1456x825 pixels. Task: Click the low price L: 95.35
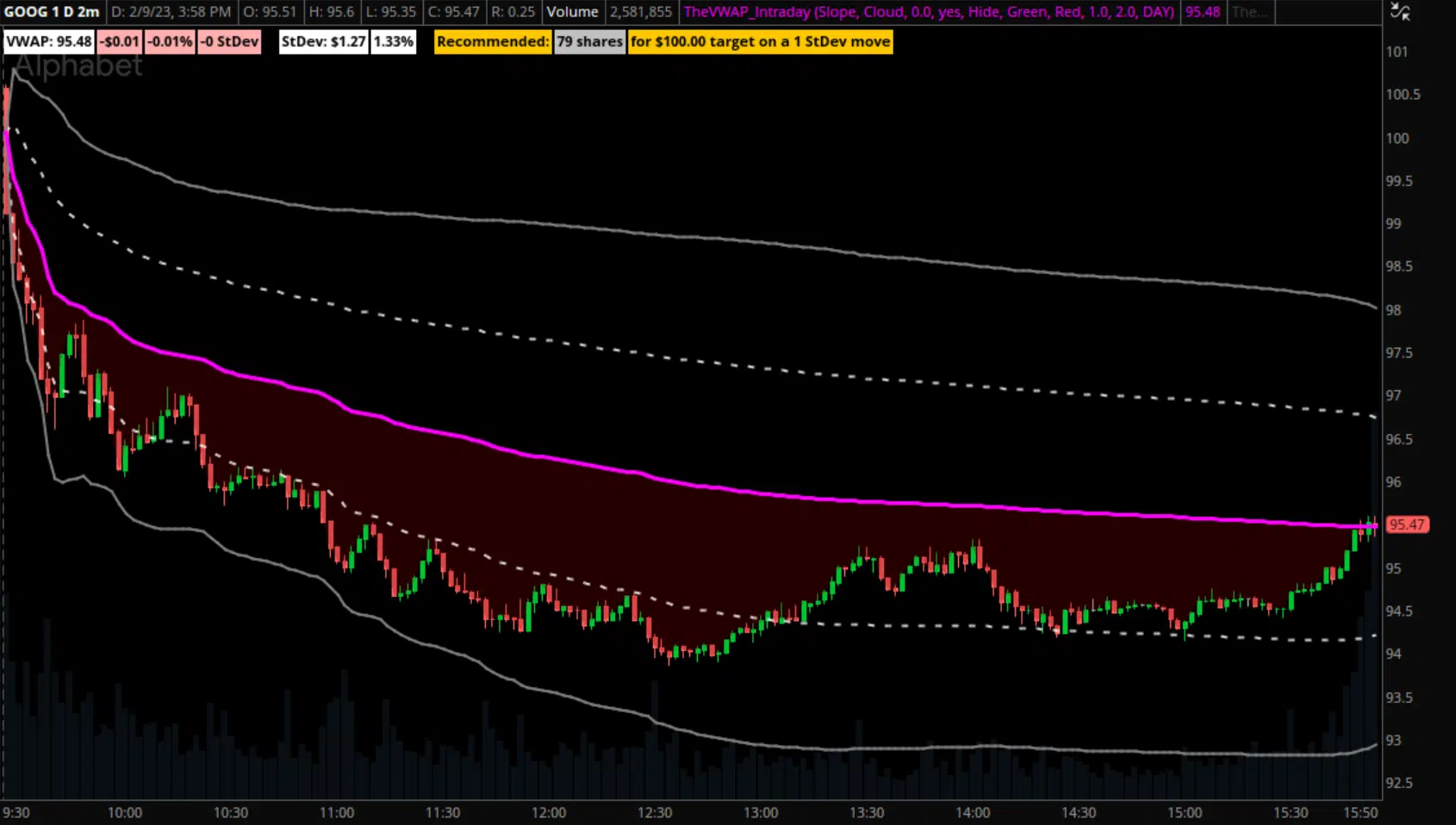[390, 12]
